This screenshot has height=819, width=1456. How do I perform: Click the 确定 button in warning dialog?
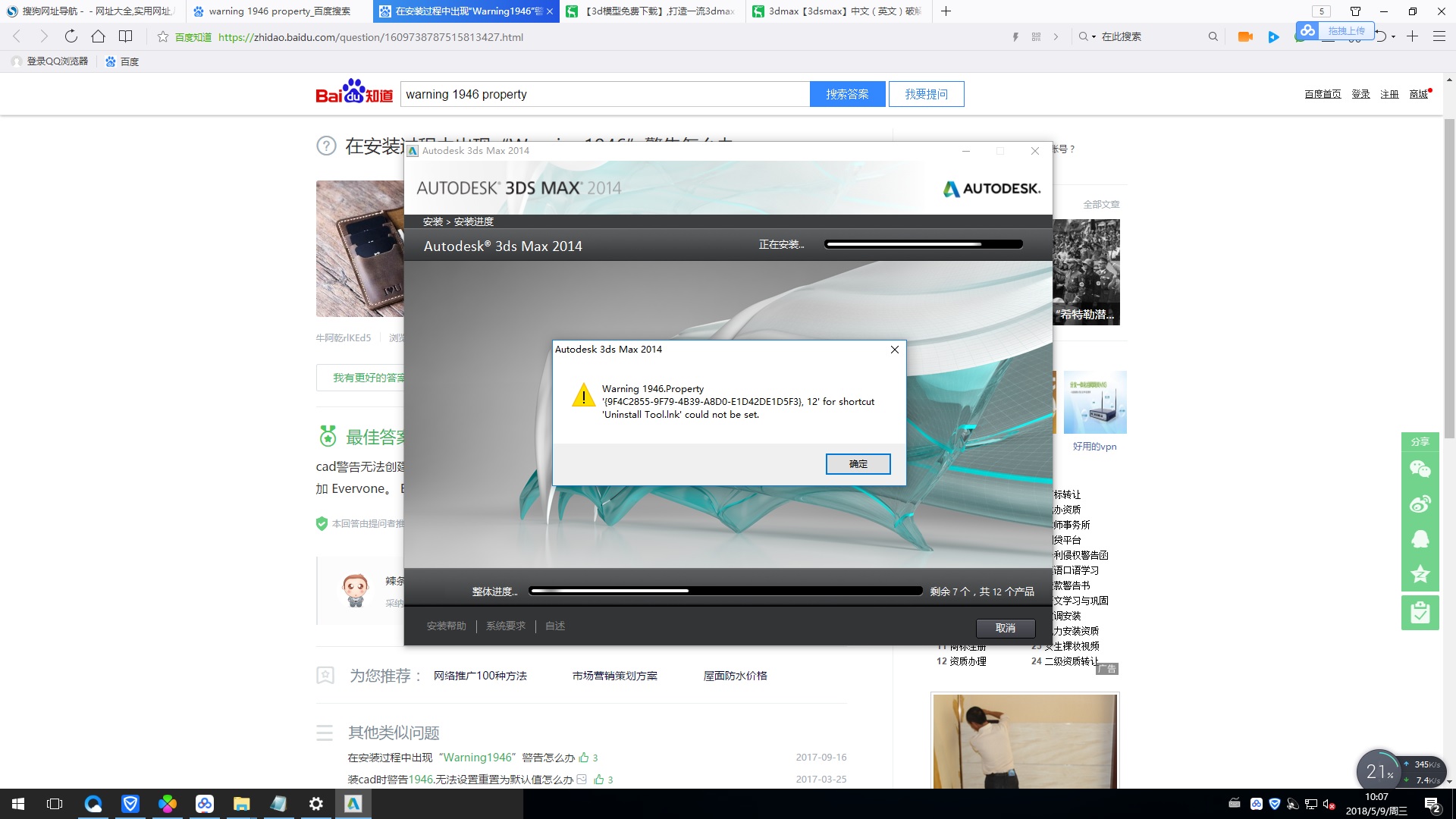pyautogui.click(x=858, y=463)
